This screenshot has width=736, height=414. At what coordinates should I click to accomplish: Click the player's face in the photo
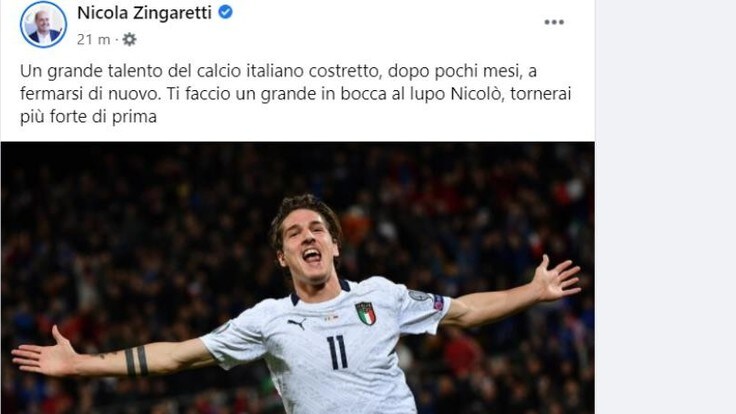307,246
